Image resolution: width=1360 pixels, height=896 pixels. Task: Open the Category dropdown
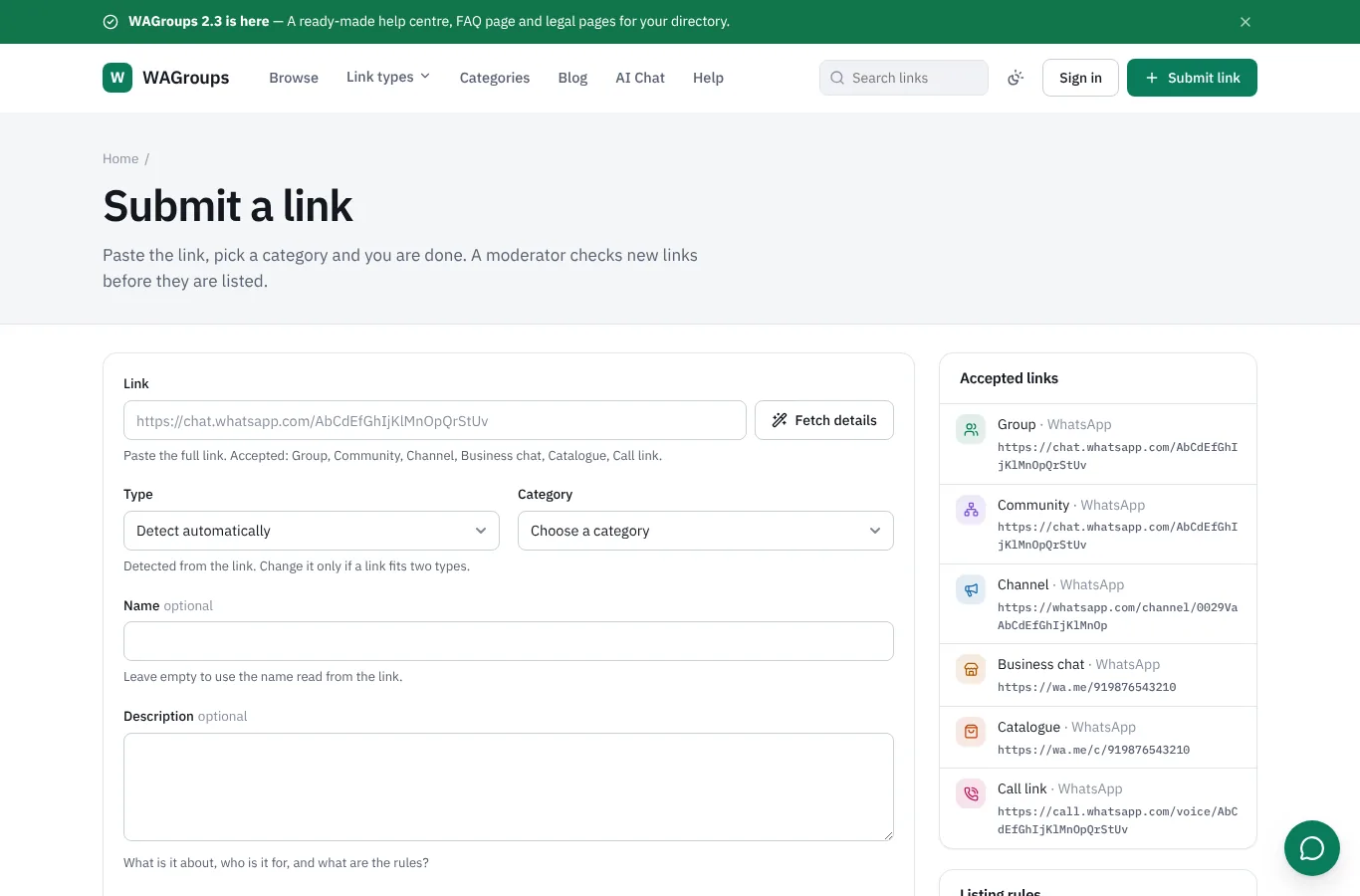point(706,531)
